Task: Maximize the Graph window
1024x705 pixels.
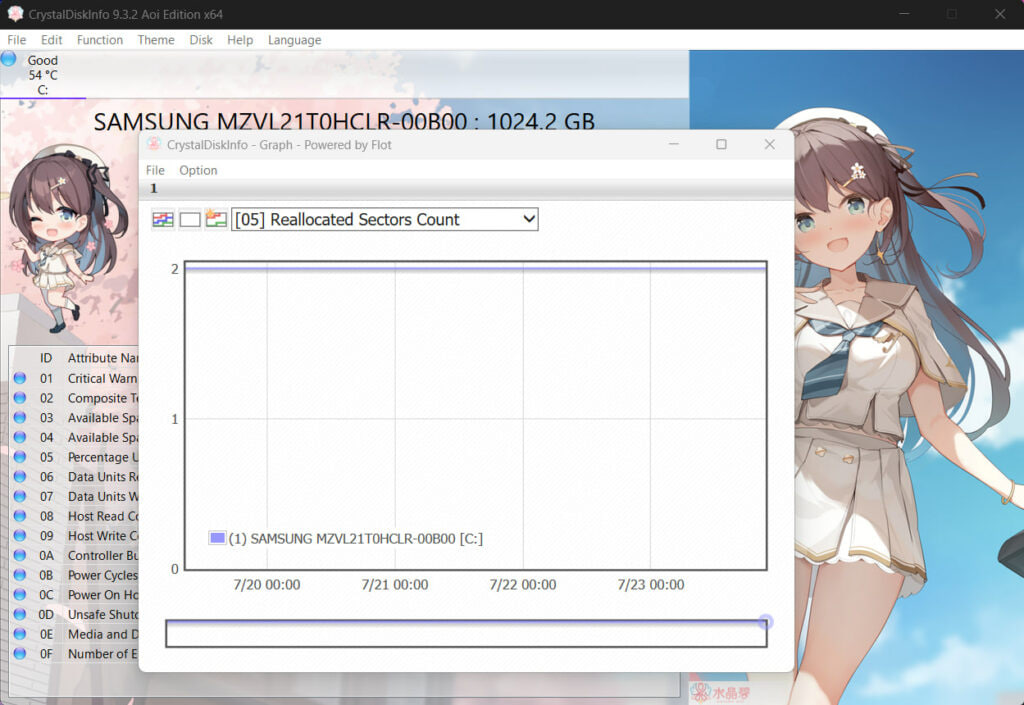Action: click(721, 144)
